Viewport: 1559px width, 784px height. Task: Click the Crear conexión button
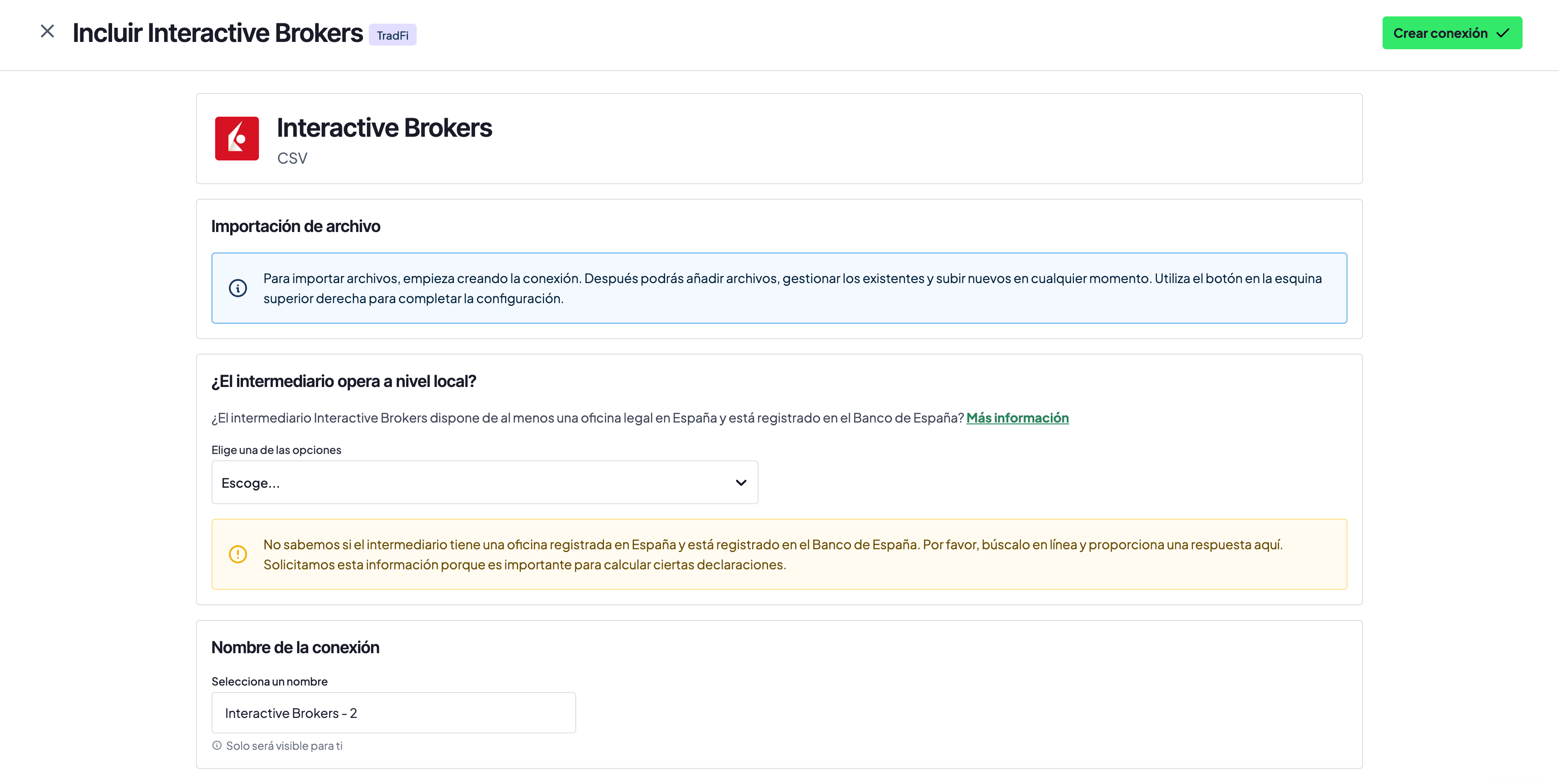point(1451,33)
